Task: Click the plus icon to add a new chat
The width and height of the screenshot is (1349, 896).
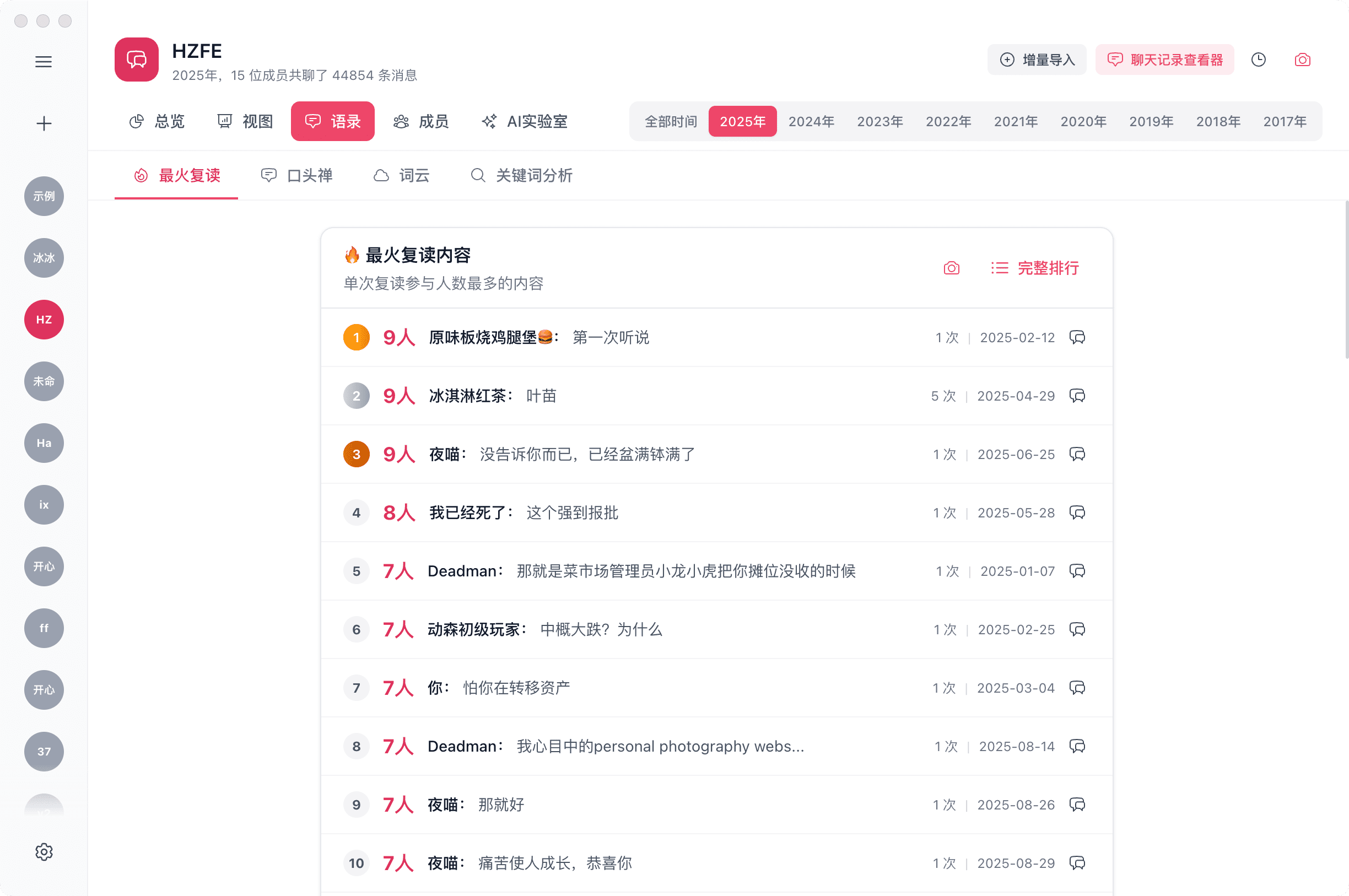Action: pos(44,123)
